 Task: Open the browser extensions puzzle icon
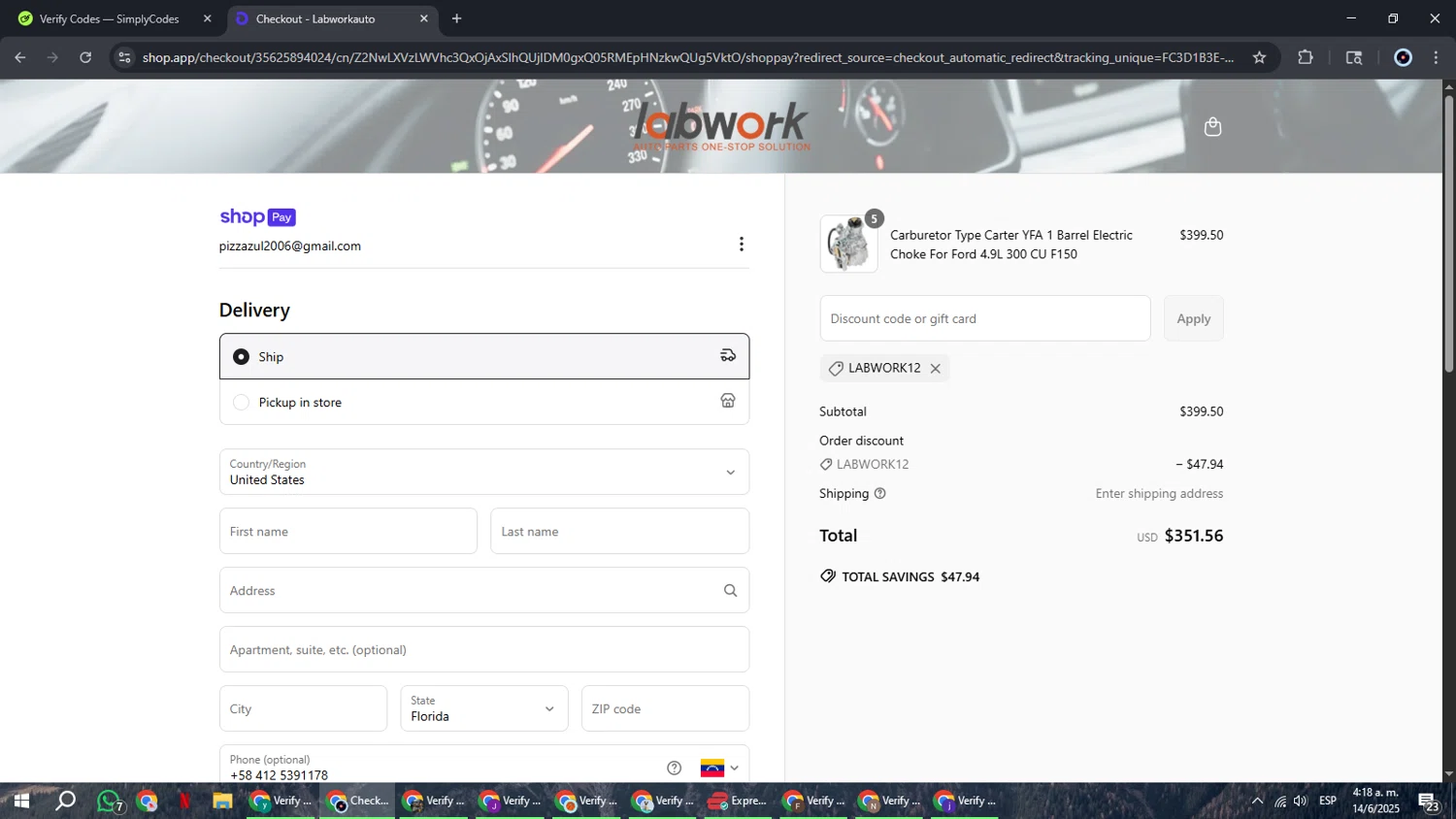pyautogui.click(x=1306, y=57)
